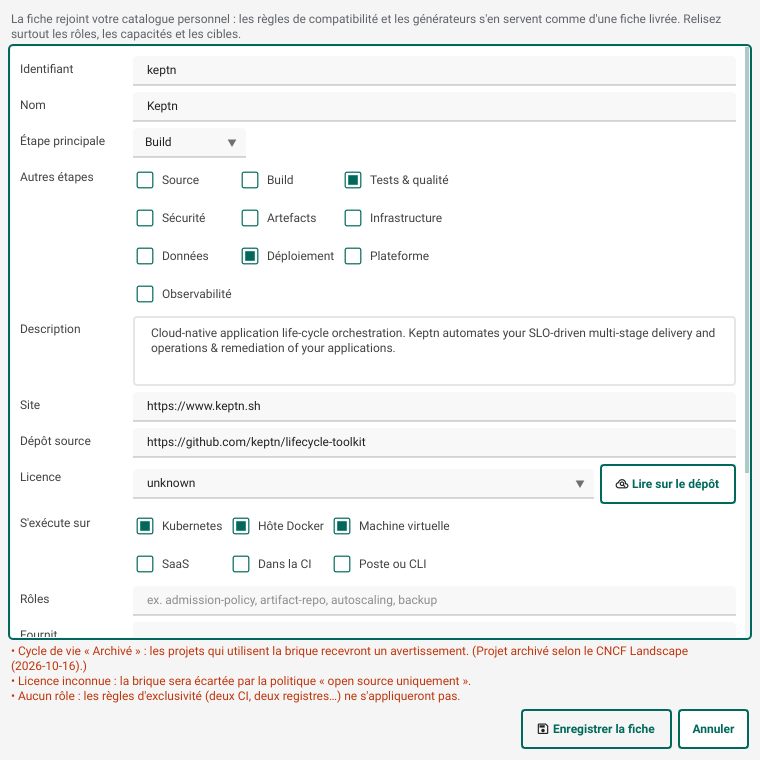The image size is (760, 760).
Task: Click the S'exécute sur label
Action: coord(55,523)
